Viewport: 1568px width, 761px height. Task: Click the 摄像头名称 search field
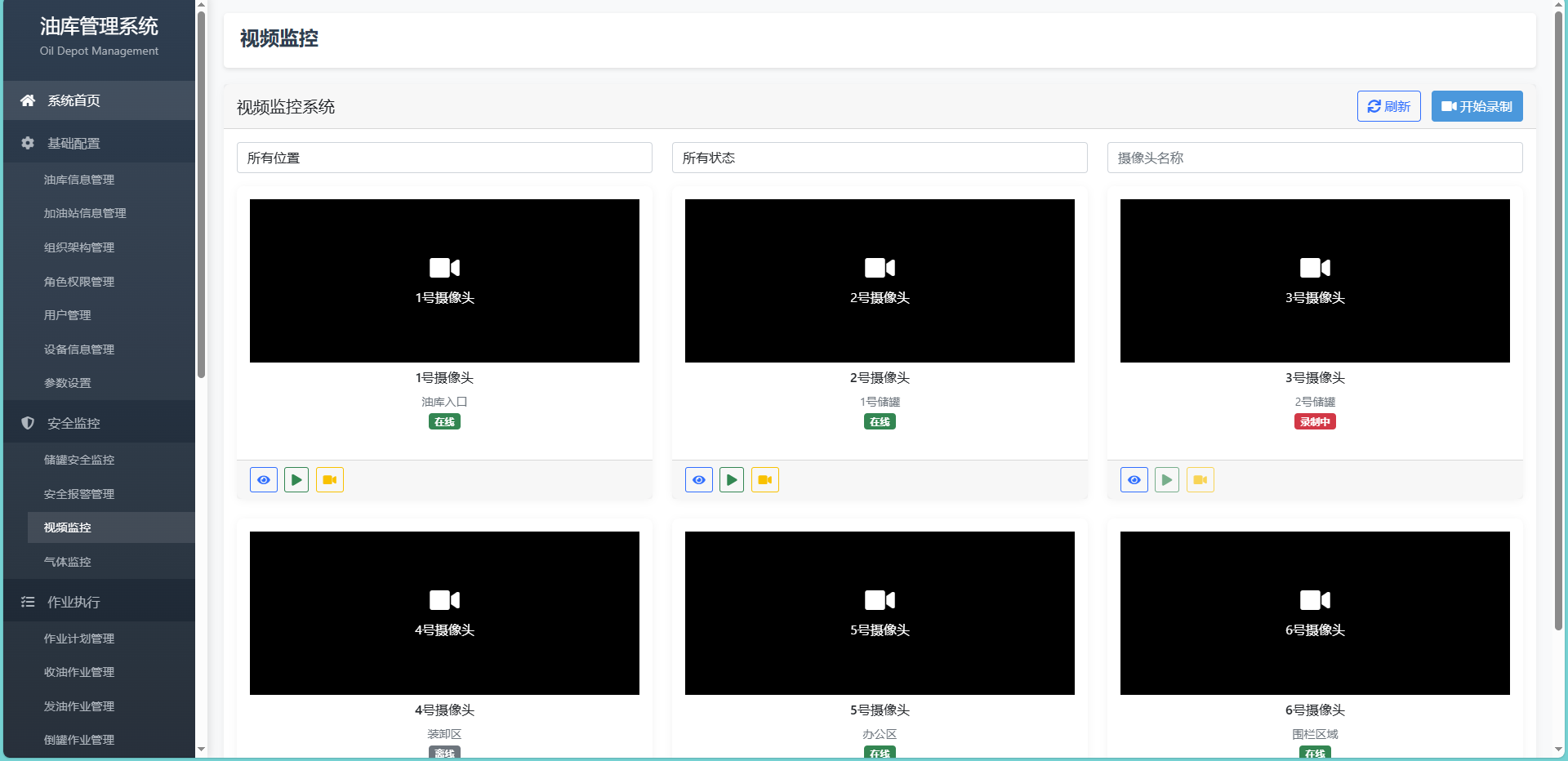click(1315, 158)
